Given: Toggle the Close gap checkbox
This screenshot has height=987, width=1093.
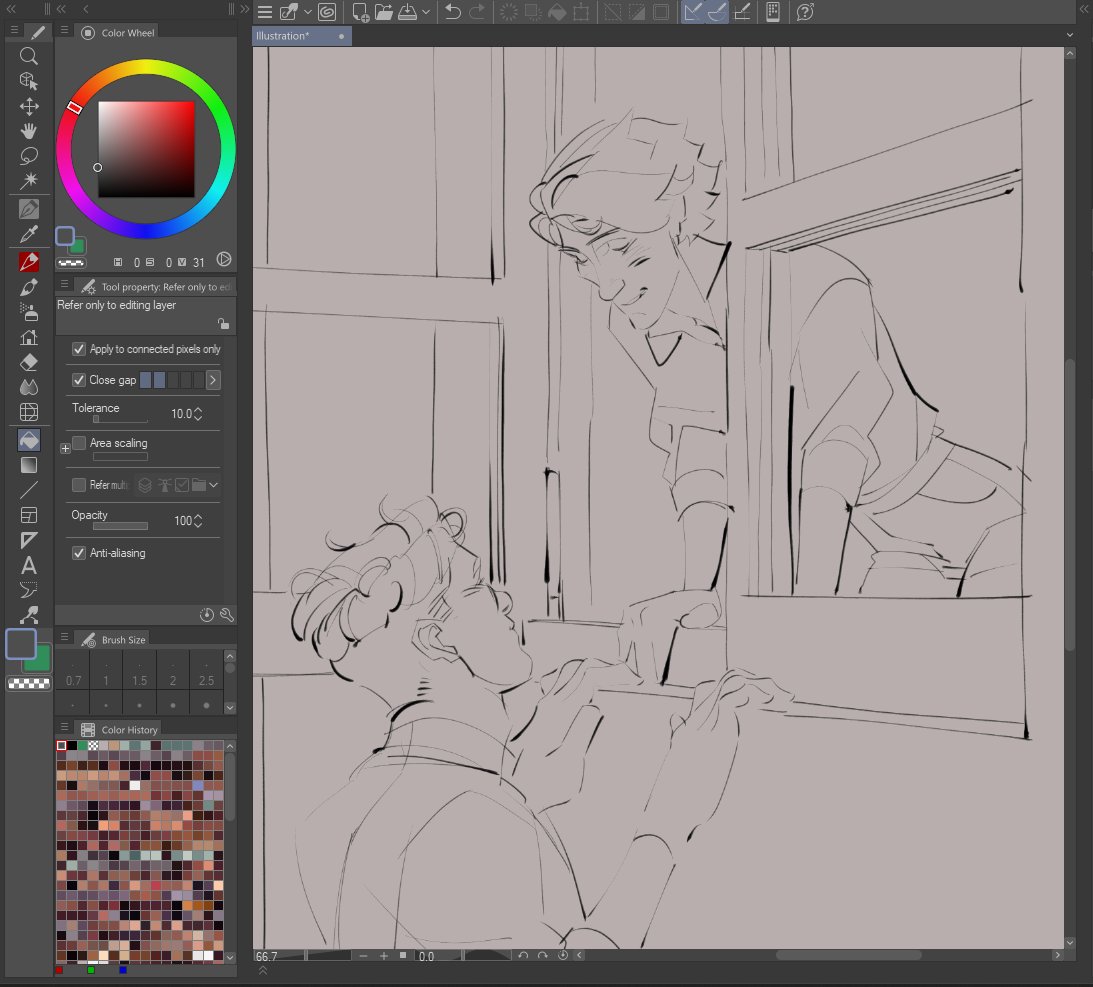Looking at the screenshot, I should pos(79,380).
